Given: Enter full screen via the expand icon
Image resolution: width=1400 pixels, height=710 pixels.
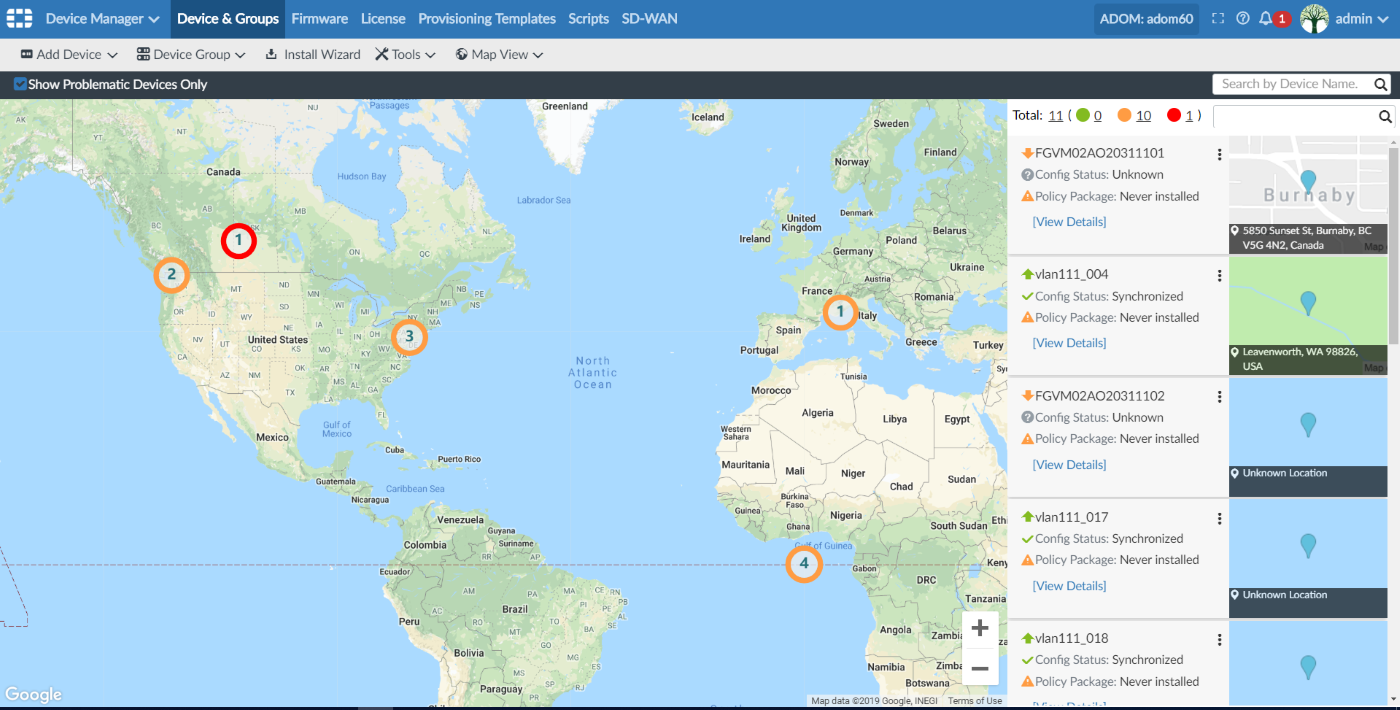Looking at the screenshot, I should coord(1217,18).
